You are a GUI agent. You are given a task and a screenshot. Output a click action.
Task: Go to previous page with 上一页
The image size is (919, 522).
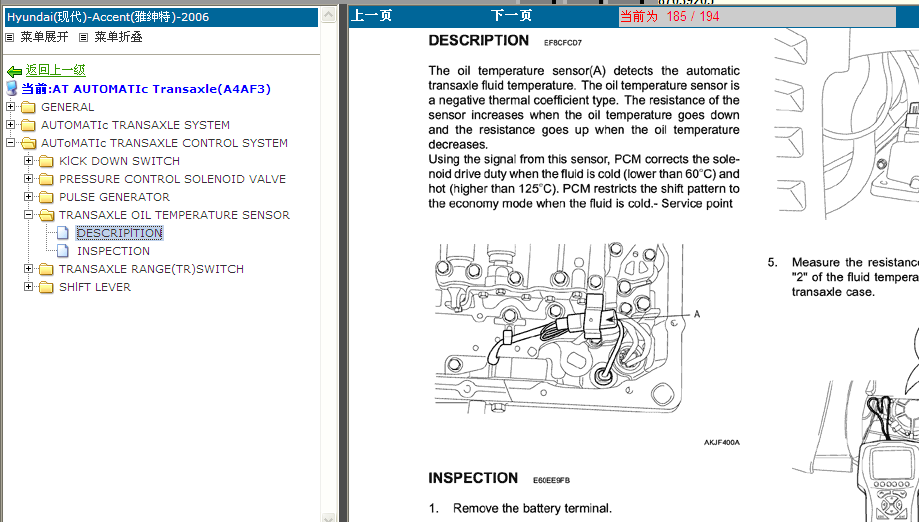coord(372,16)
